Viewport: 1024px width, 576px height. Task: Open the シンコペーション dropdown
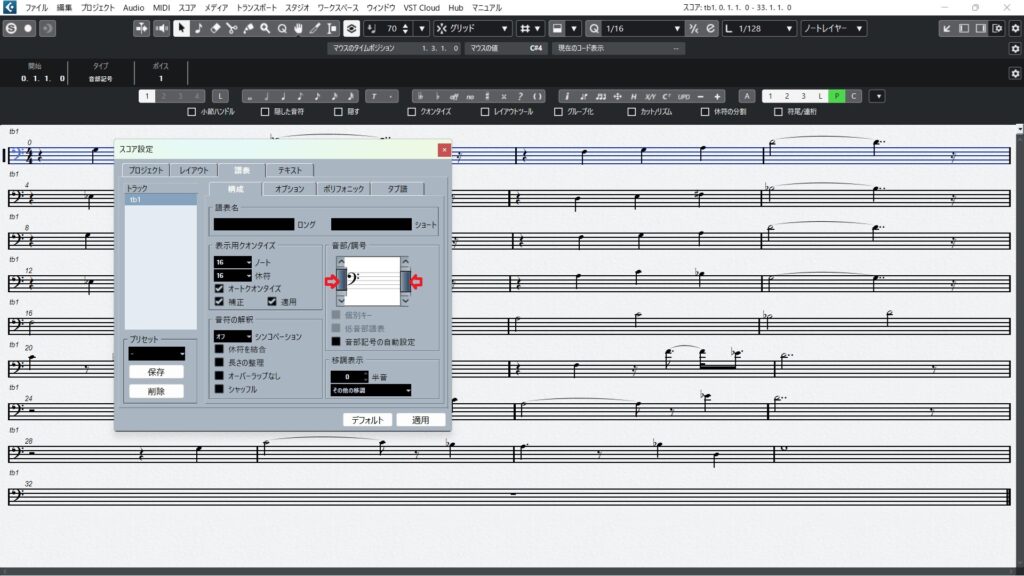pos(233,336)
